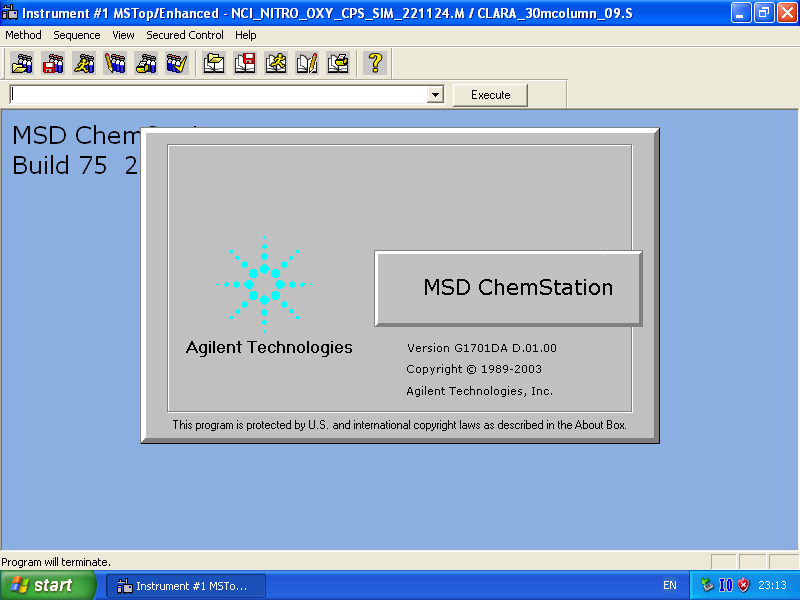Click the Print Method toolbar icon

pyautogui.click(x=338, y=63)
